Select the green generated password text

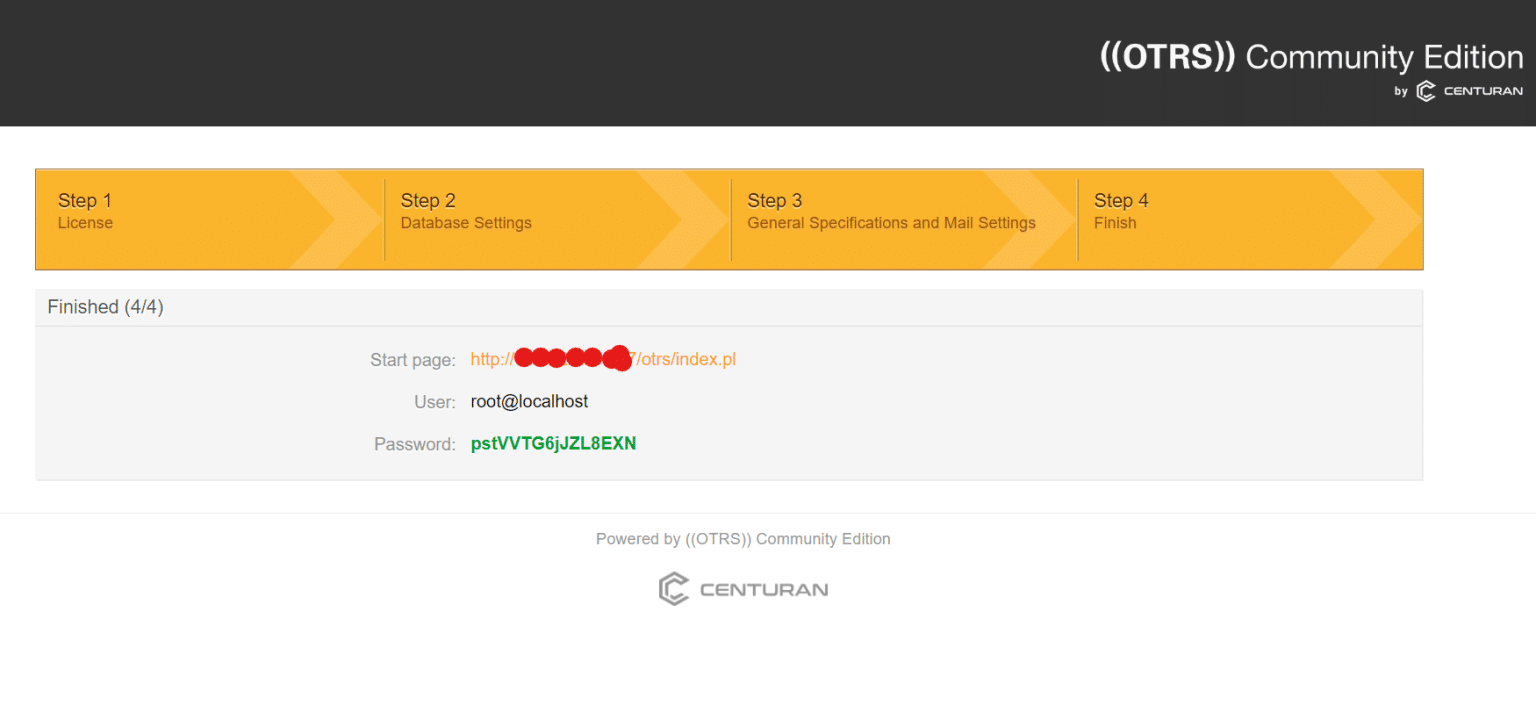coord(553,443)
